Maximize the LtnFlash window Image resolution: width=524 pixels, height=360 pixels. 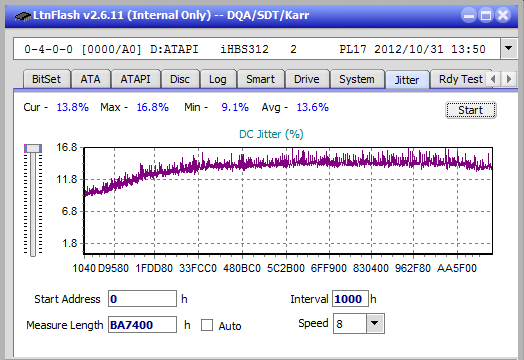486,15
